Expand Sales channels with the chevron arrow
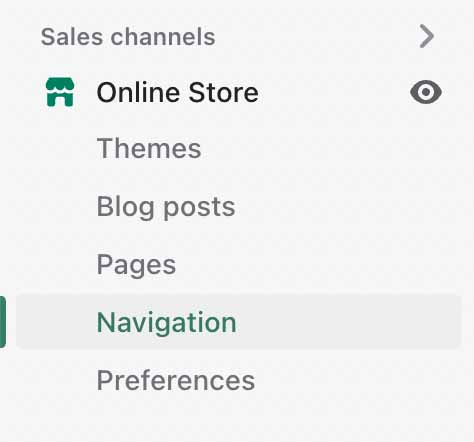The image size is (474, 442). [x=426, y=36]
